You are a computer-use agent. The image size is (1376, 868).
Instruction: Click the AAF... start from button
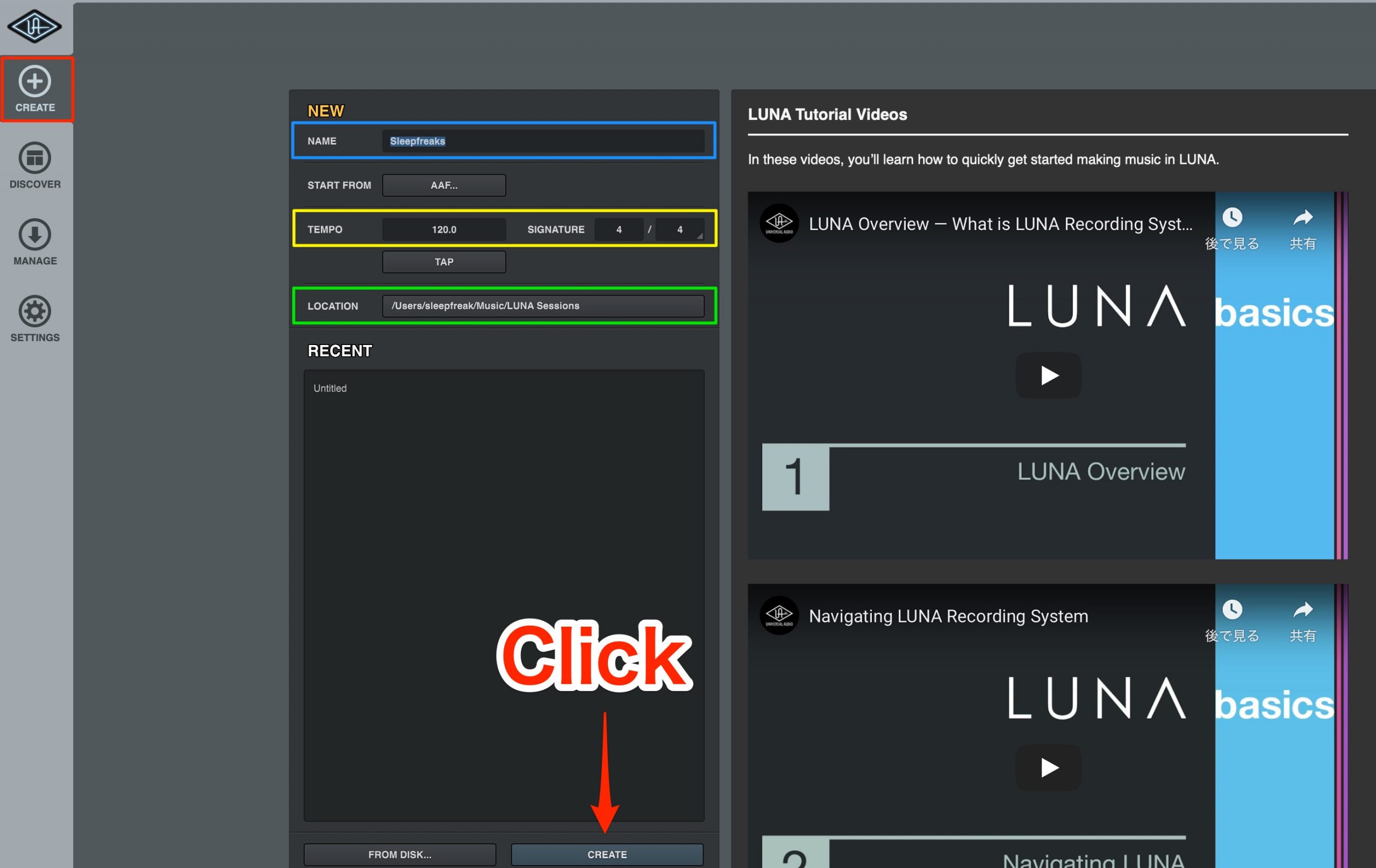point(444,185)
